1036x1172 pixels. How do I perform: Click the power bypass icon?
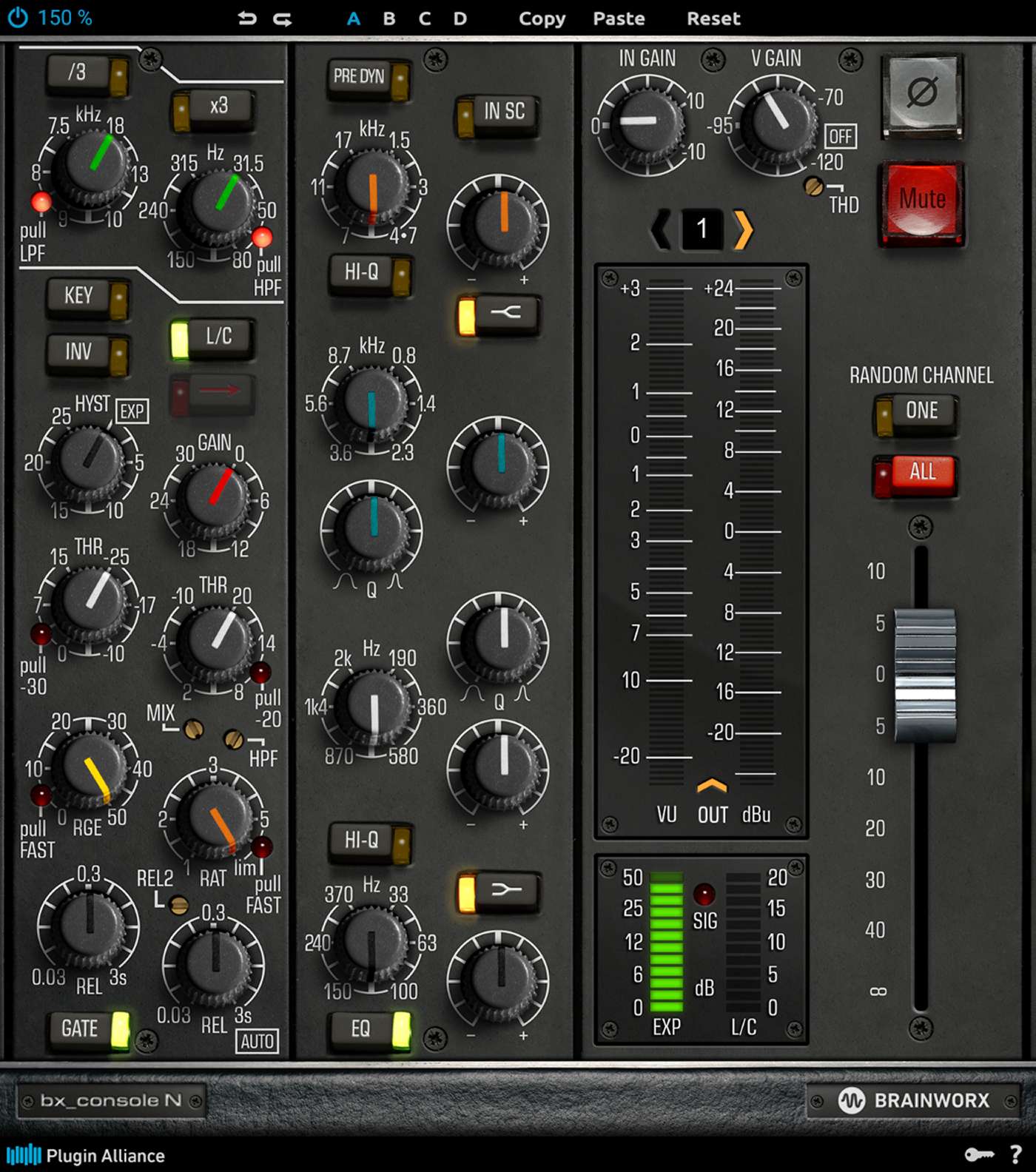point(17,18)
